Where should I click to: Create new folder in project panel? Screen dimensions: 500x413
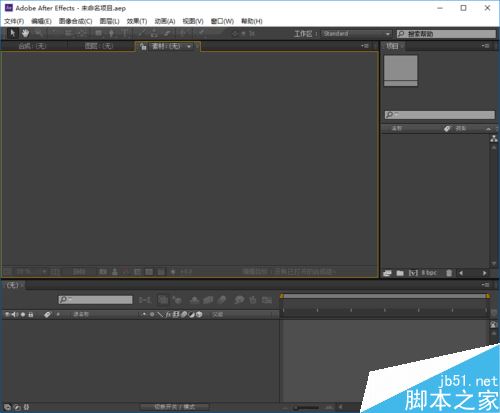[x=400, y=273]
